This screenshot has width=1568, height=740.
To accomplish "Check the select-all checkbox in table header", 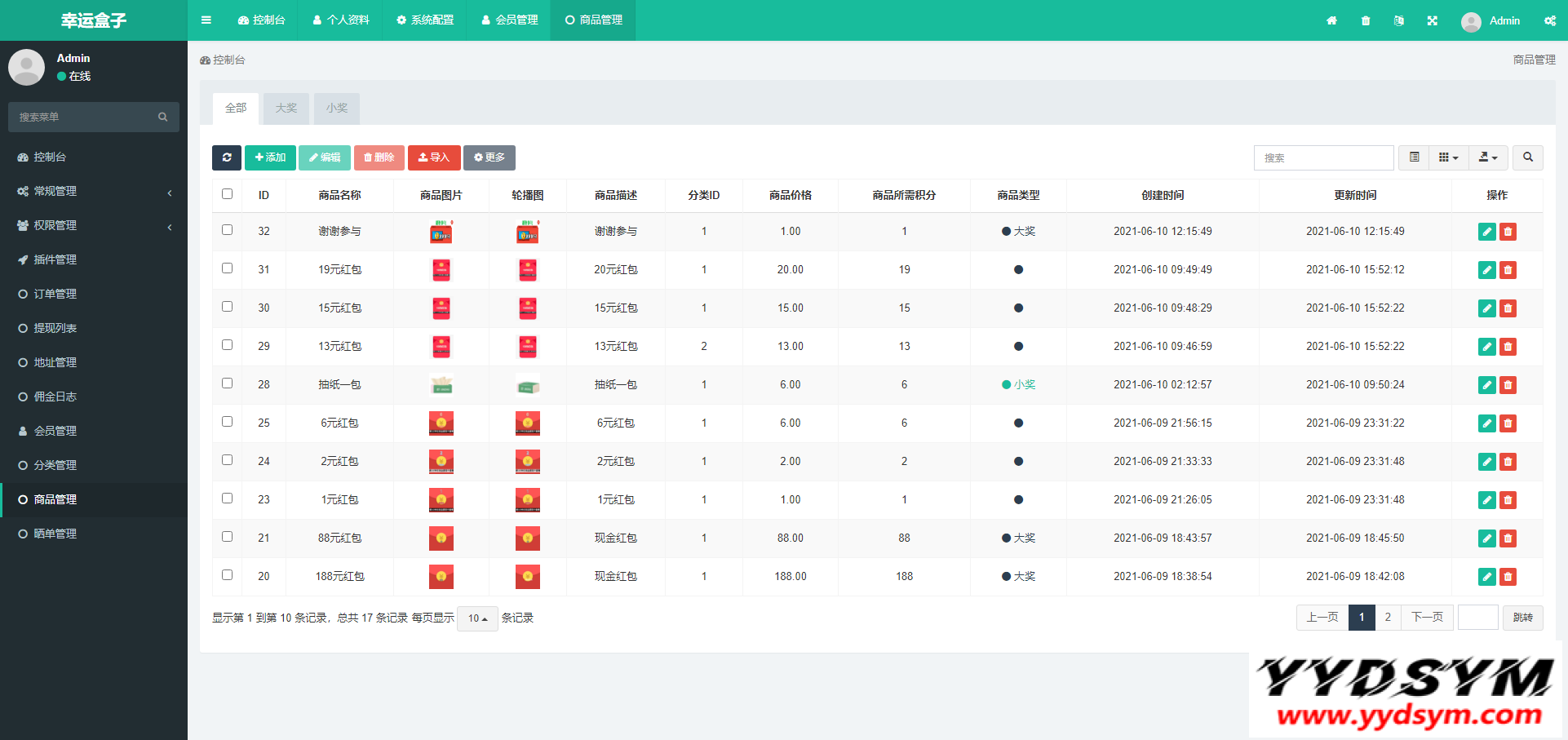I will pos(228,194).
